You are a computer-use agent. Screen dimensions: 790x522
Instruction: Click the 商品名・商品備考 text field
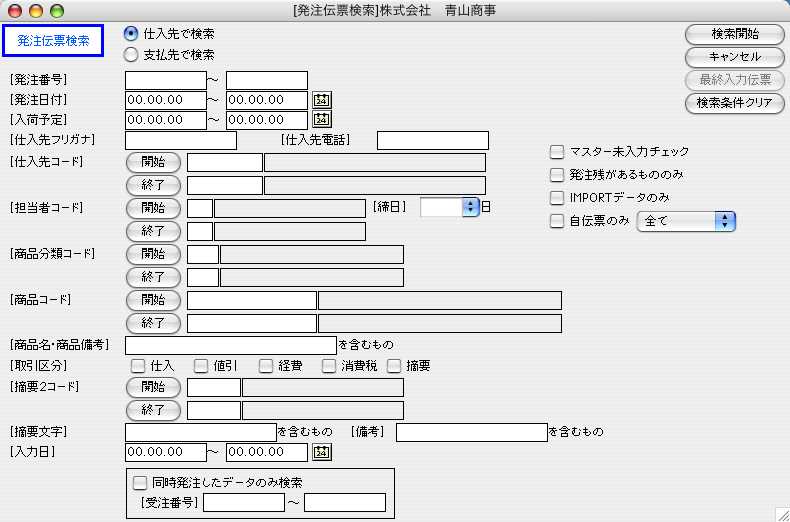click(x=231, y=345)
